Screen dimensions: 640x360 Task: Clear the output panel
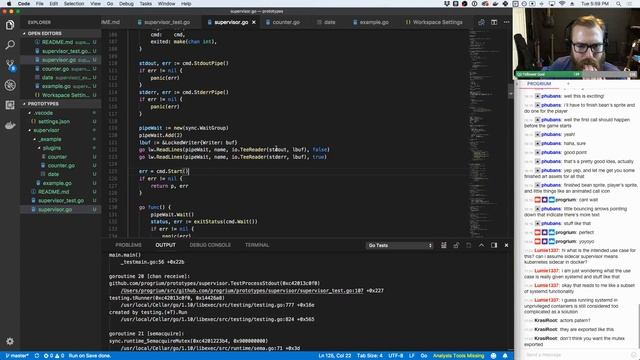coord(444,245)
